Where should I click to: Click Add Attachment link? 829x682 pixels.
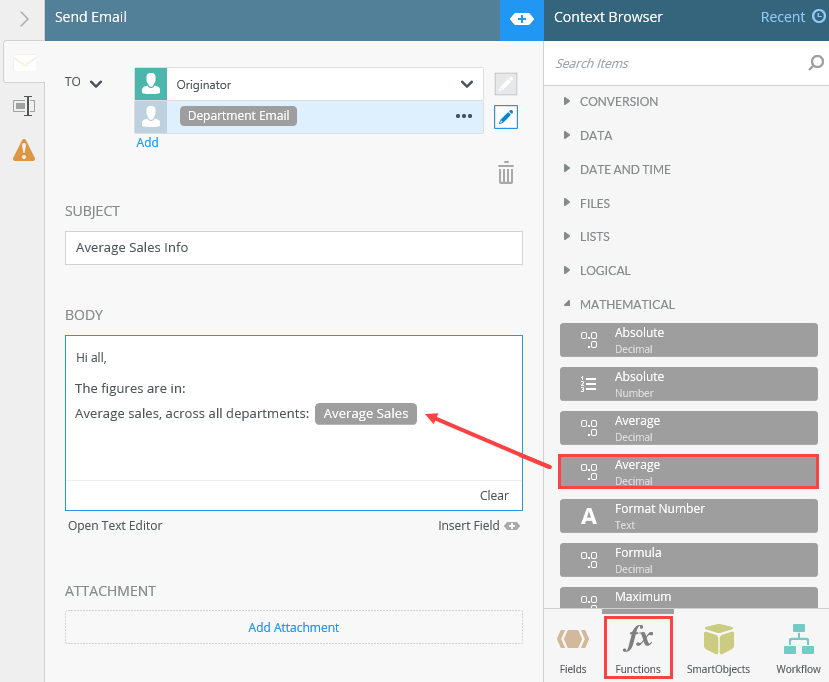pyautogui.click(x=293, y=628)
